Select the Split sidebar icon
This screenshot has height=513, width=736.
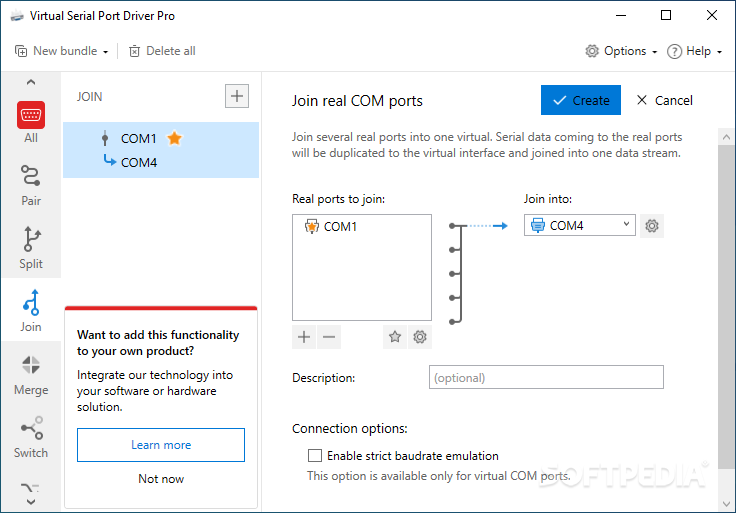point(31,248)
